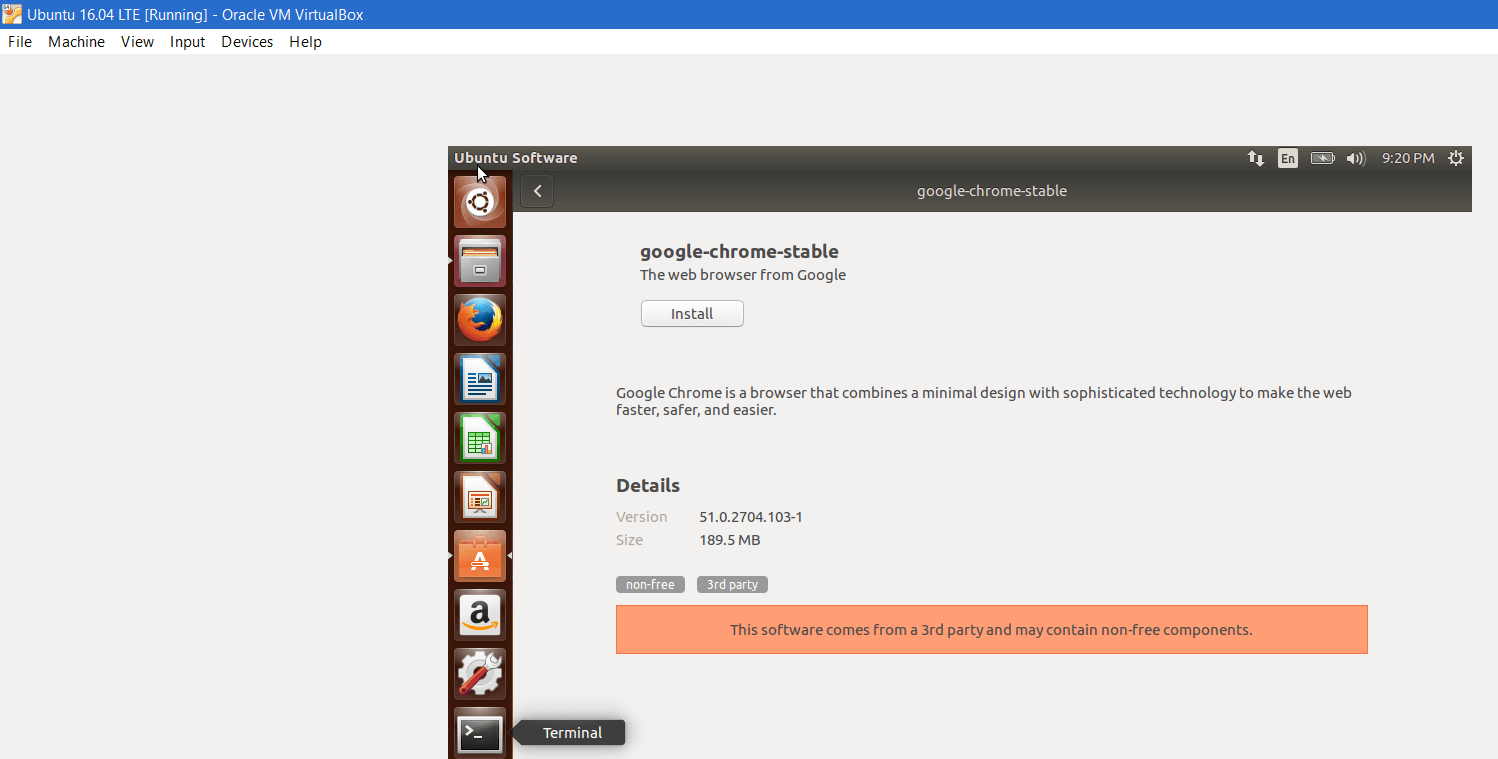Click the non-free tag
Screen dimensions: 1498x759
click(650, 584)
